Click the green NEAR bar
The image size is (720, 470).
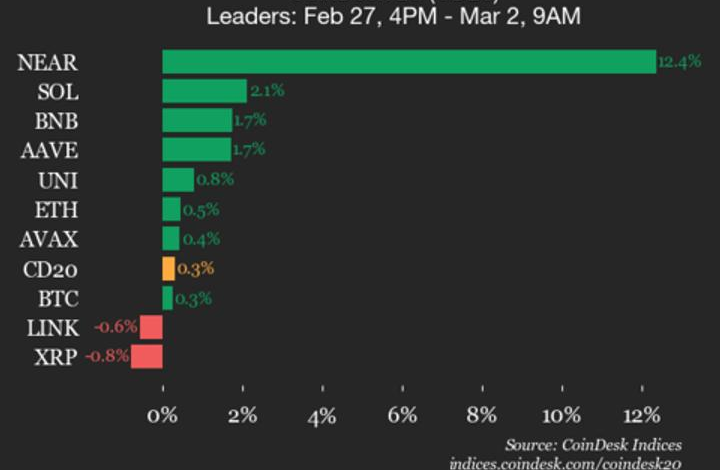point(408,62)
